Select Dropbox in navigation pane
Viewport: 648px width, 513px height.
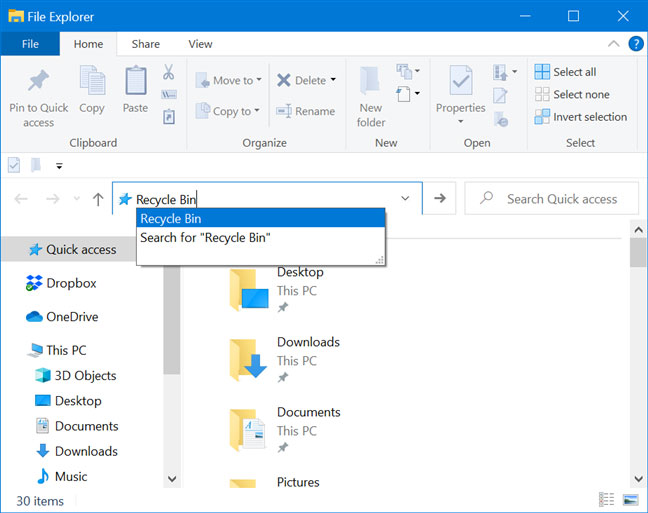click(71, 283)
